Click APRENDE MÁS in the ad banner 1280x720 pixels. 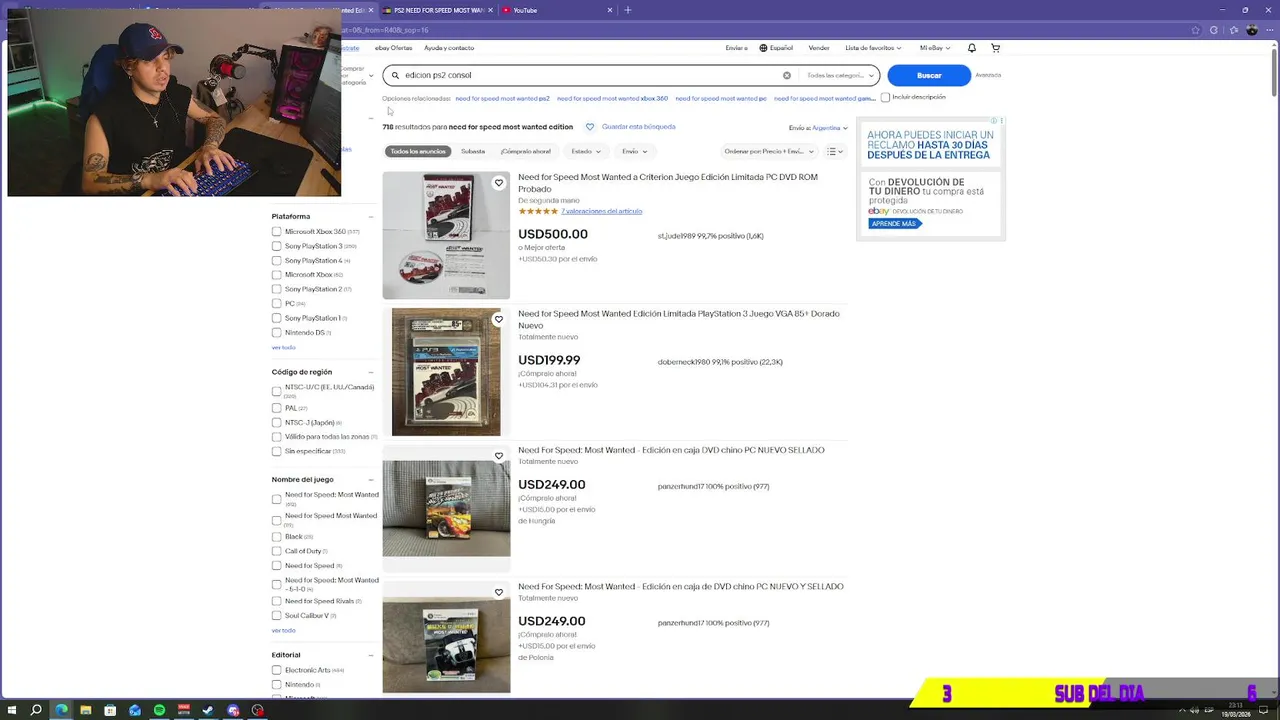pyautogui.click(x=893, y=224)
